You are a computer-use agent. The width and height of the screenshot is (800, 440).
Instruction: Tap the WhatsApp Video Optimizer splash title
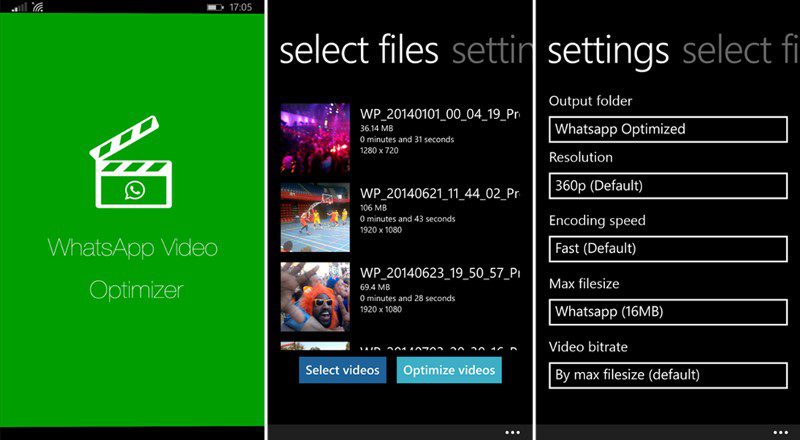(133, 269)
